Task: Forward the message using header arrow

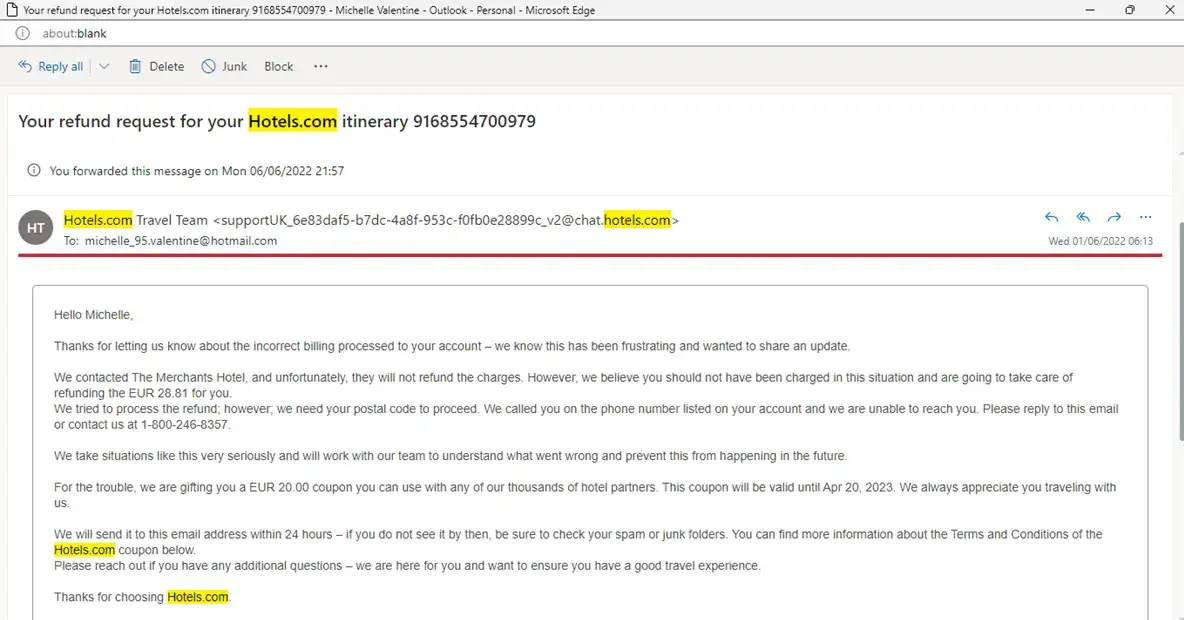Action: coord(1114,217)
